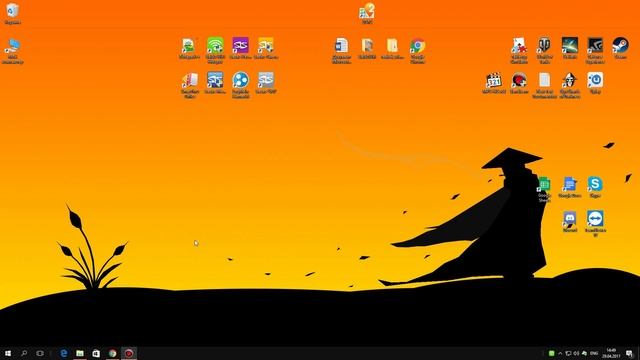
Task: Select the blue interlocking-logo desktop shortcut
Action: click(x=215, y=83)
